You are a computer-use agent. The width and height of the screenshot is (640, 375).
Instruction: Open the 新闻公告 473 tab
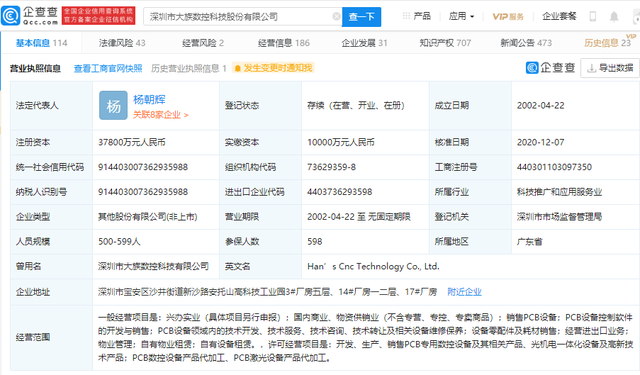(526, 43)
